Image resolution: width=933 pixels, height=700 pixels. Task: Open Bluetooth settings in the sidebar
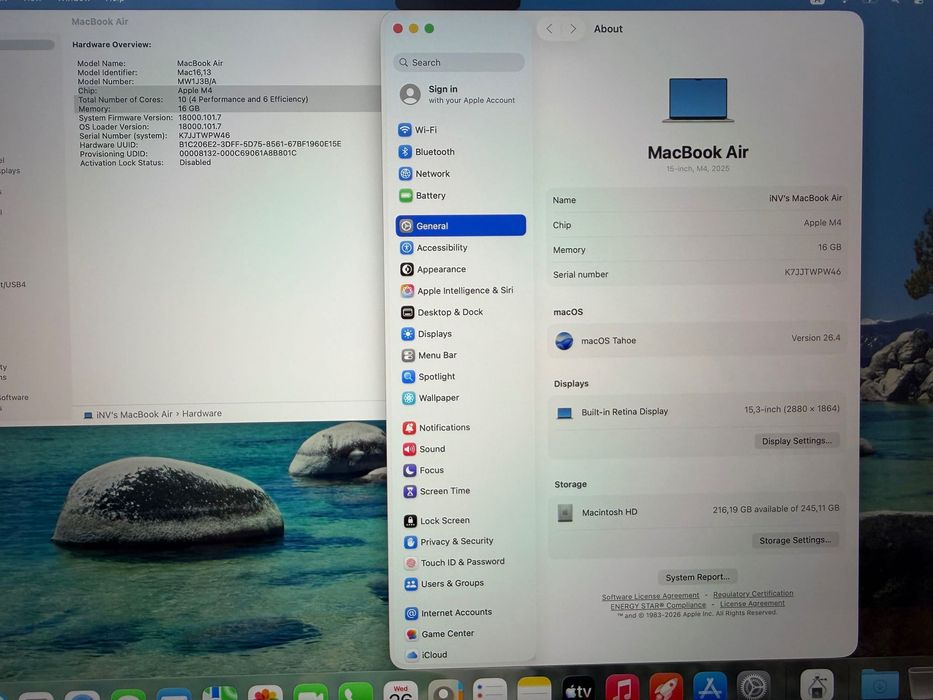(x=427, y=152)
